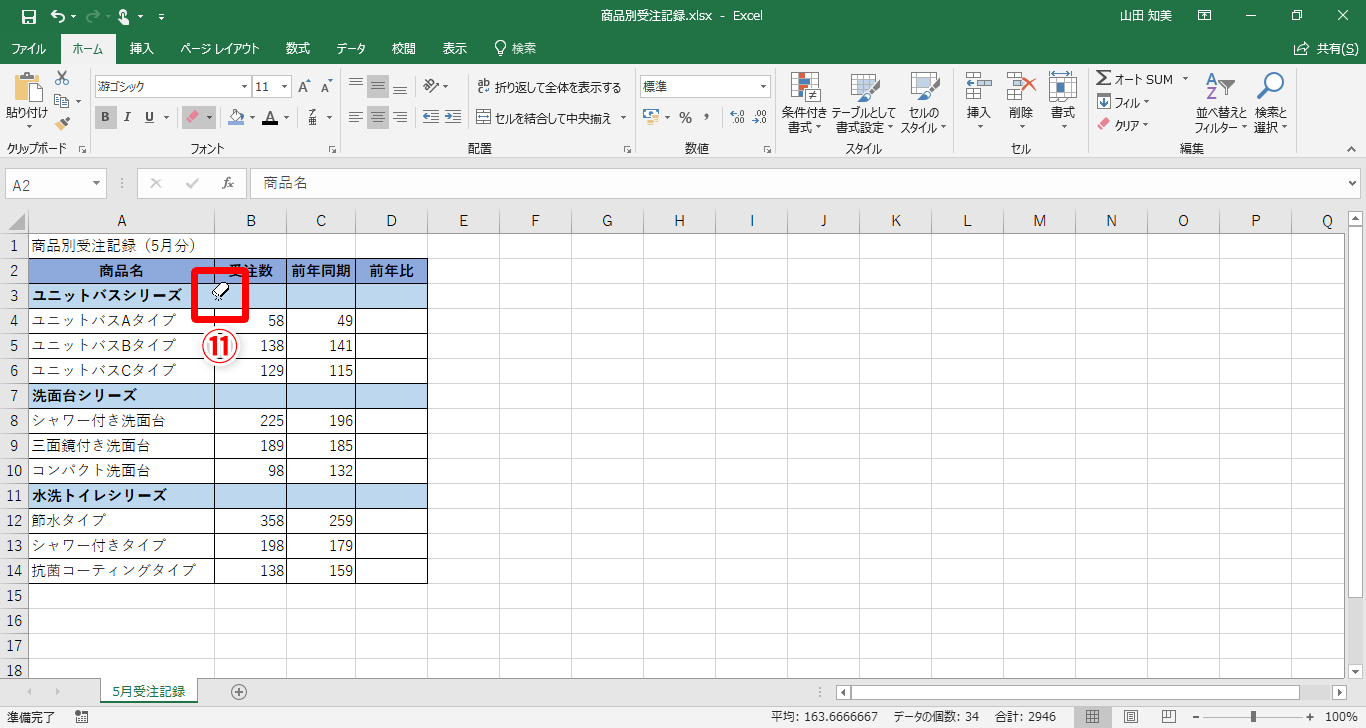Increase the cell indent
Image resolution: width=1366 pixels, height=728 pixels.
point(455,117)
